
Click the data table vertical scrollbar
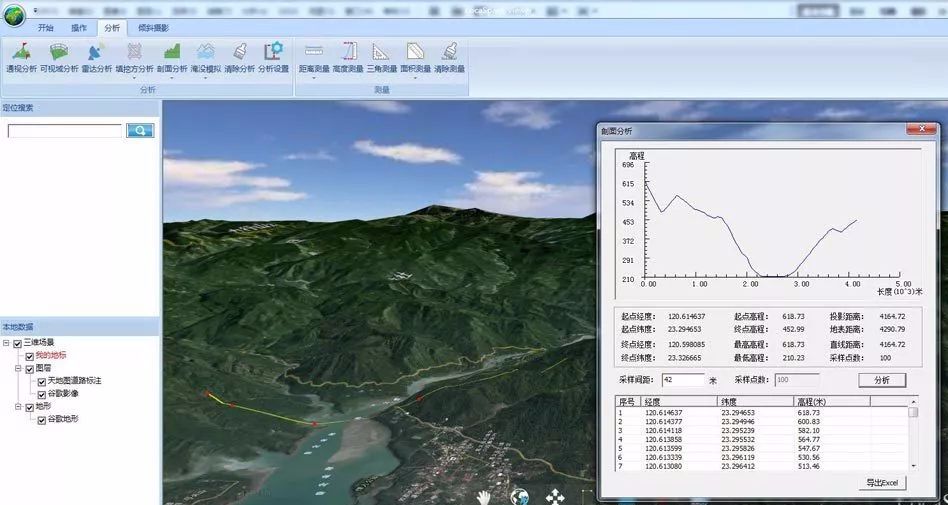pos(913,433)
